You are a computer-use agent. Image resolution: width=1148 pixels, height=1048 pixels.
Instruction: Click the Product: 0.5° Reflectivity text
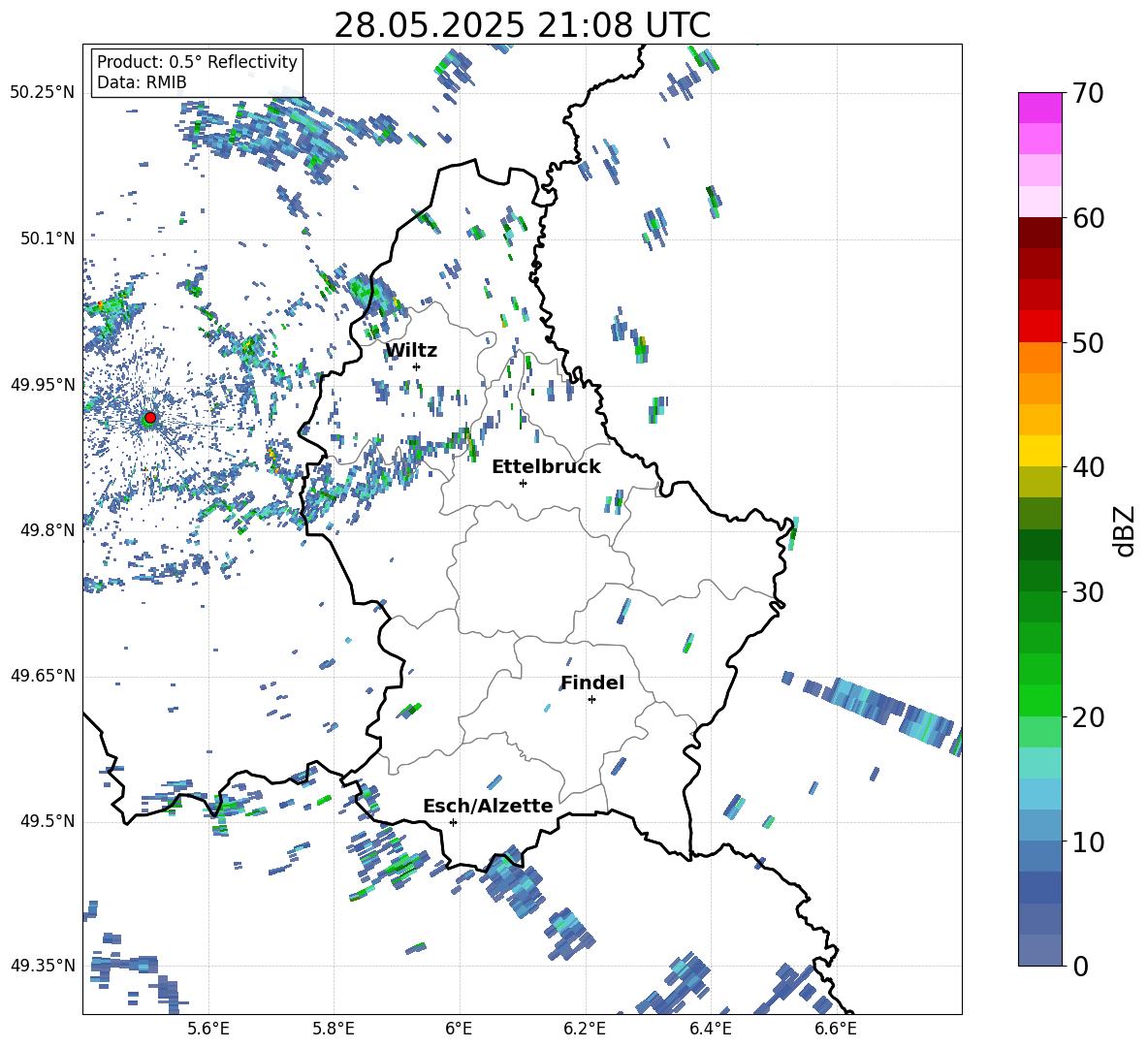tap(197, 61)
